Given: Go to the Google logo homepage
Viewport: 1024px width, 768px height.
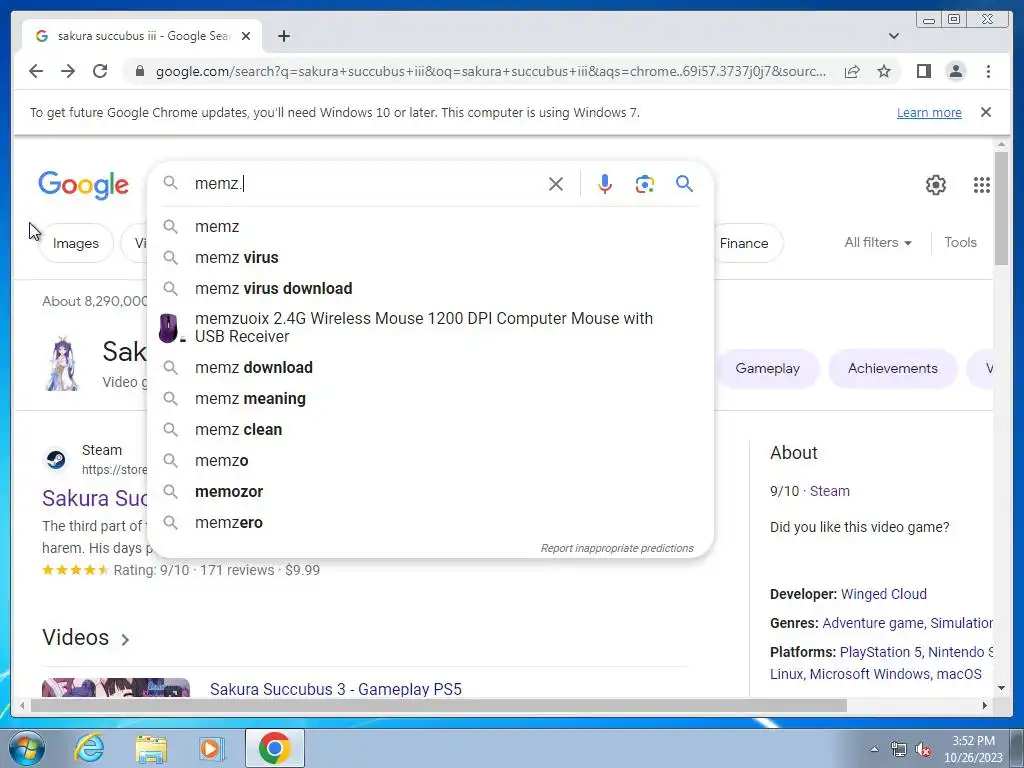Looking at the screenshot, I should coord(84,185).
